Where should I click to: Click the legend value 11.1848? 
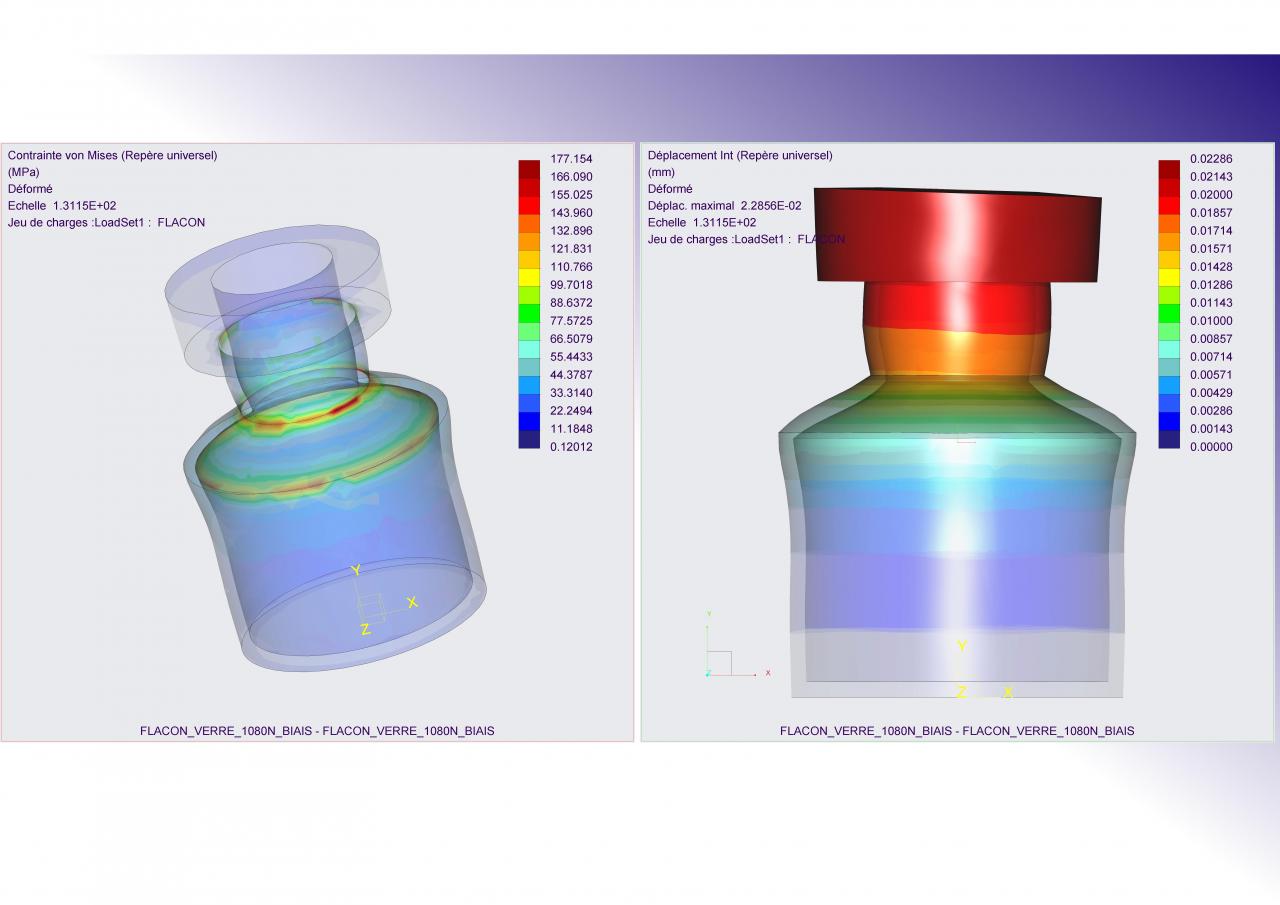571,429
